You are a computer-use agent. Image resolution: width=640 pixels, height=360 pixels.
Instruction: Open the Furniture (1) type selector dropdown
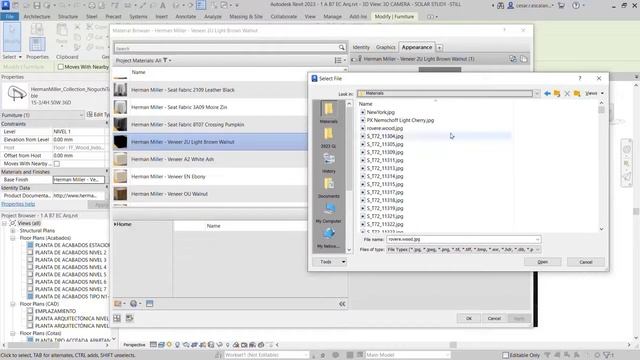click(81, 115)
